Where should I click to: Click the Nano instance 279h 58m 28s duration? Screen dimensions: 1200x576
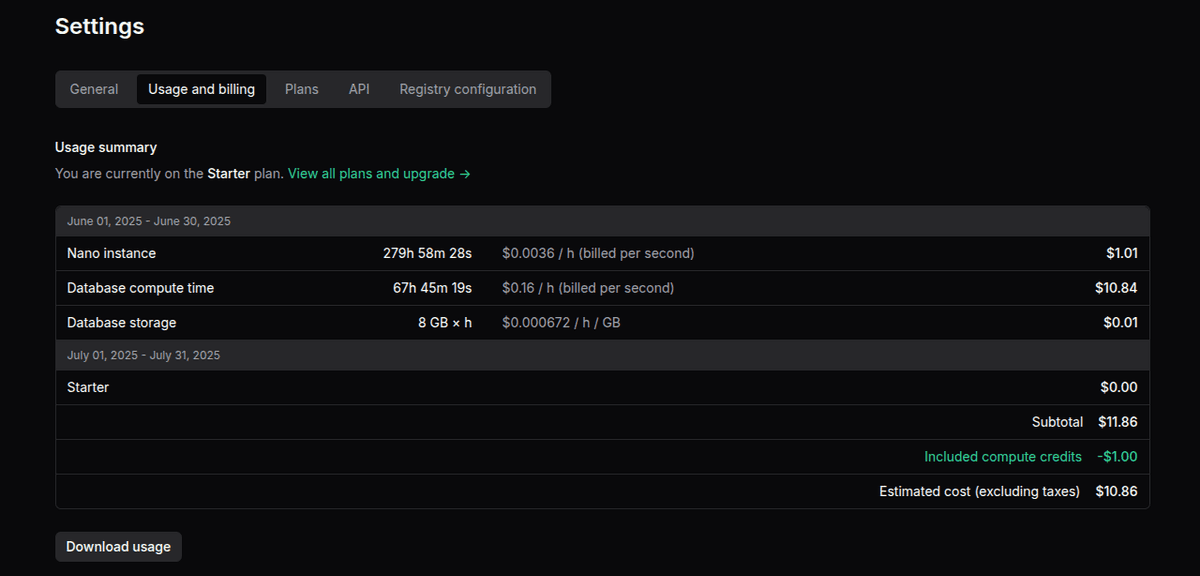(x=427, y=253)
